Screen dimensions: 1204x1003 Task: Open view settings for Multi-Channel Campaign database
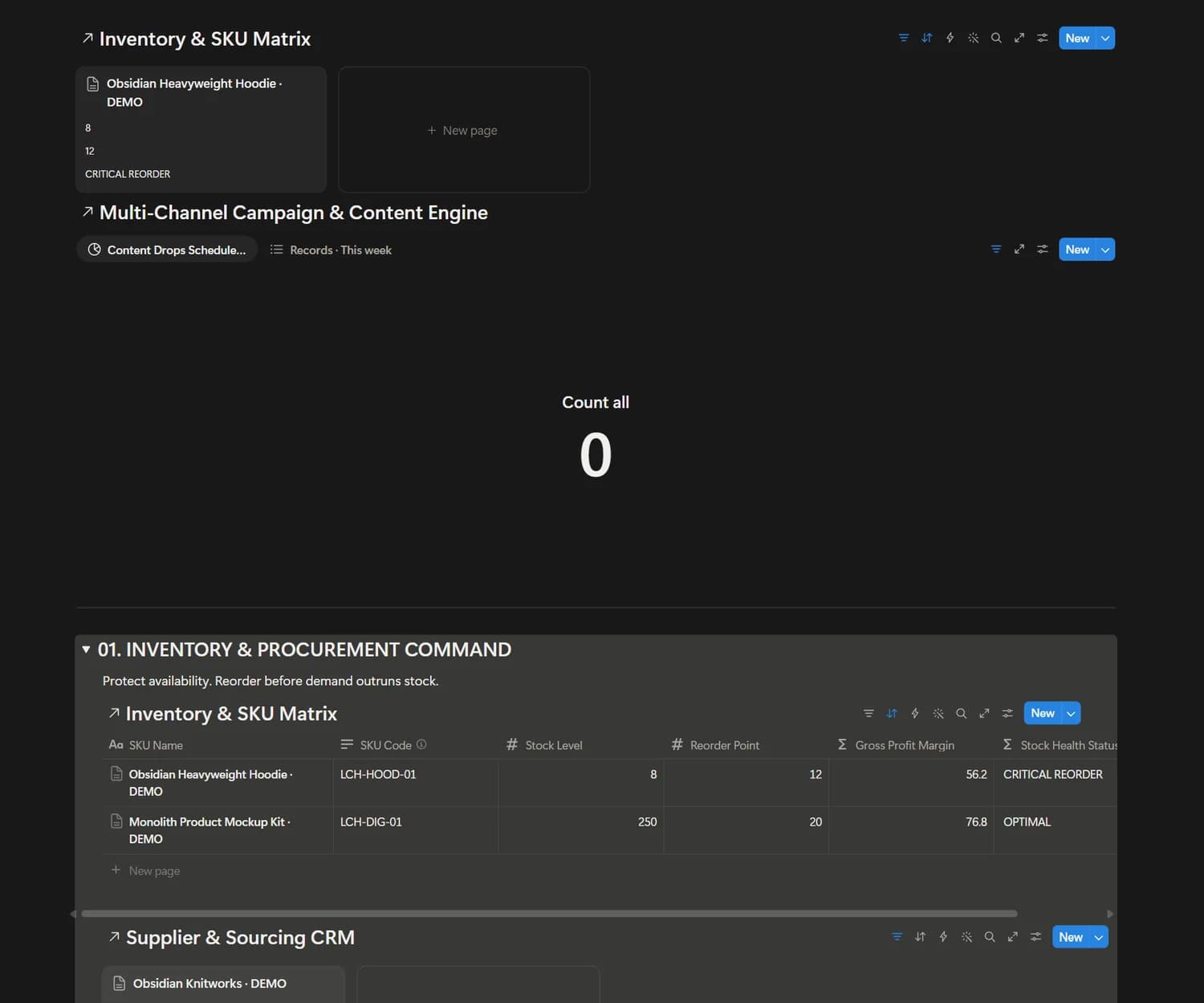(1042, 250)
